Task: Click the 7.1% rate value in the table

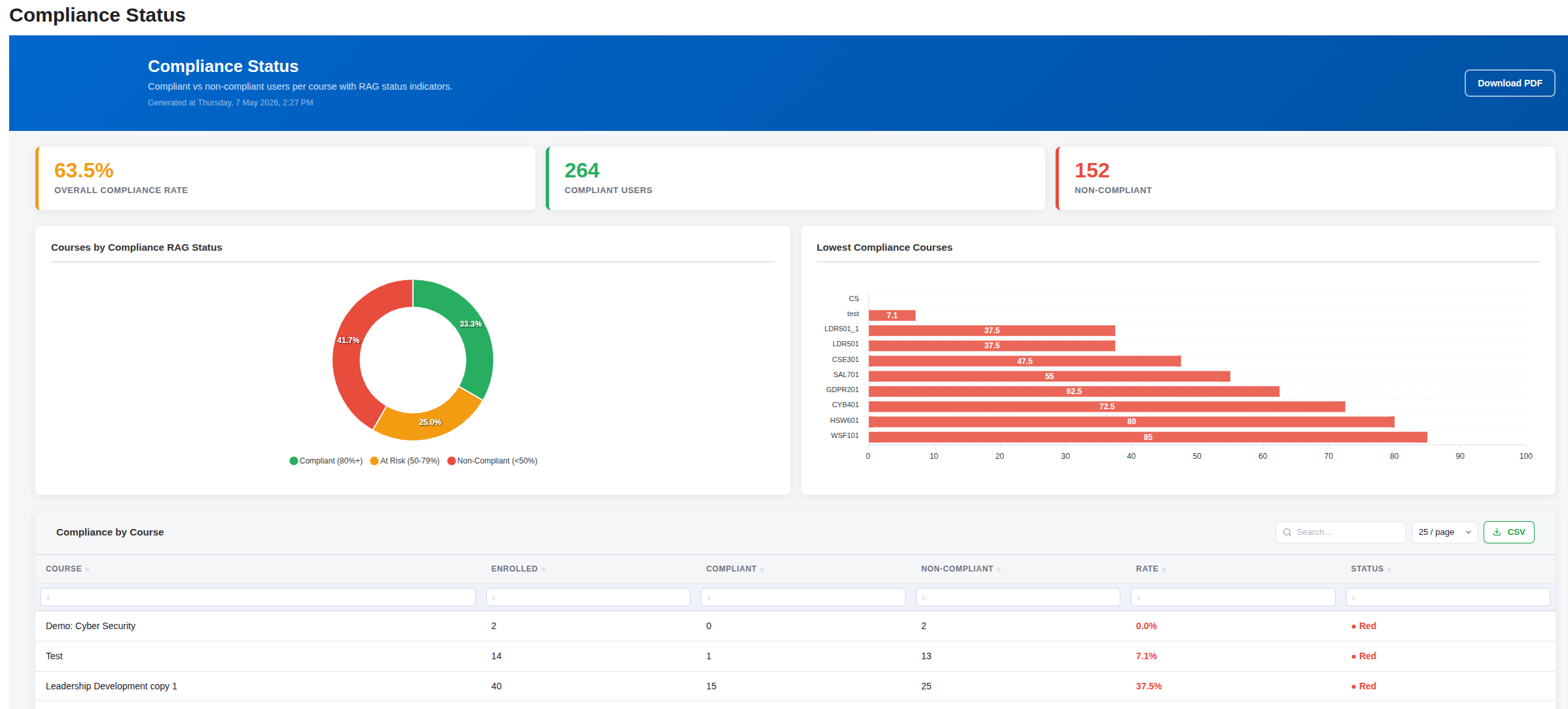Action: (x=1147, y=656)
